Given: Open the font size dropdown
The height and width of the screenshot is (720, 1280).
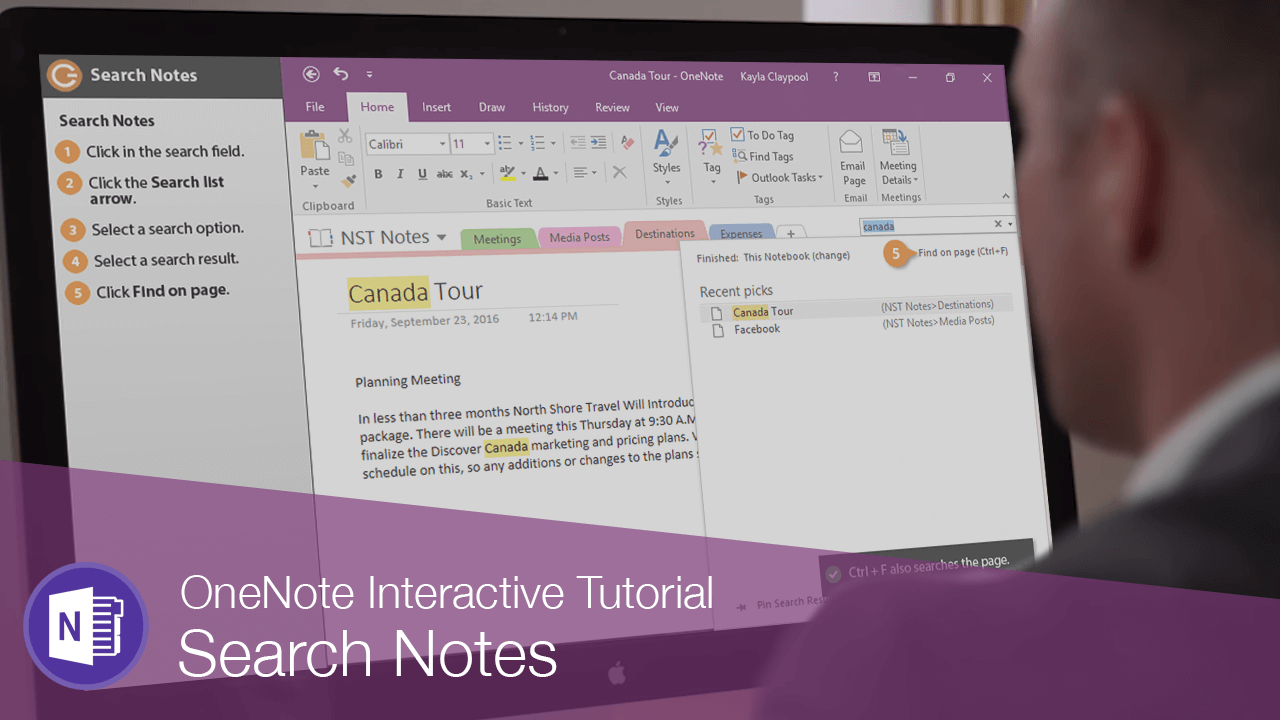Looking at the screenshot, I should pos(487,143).
